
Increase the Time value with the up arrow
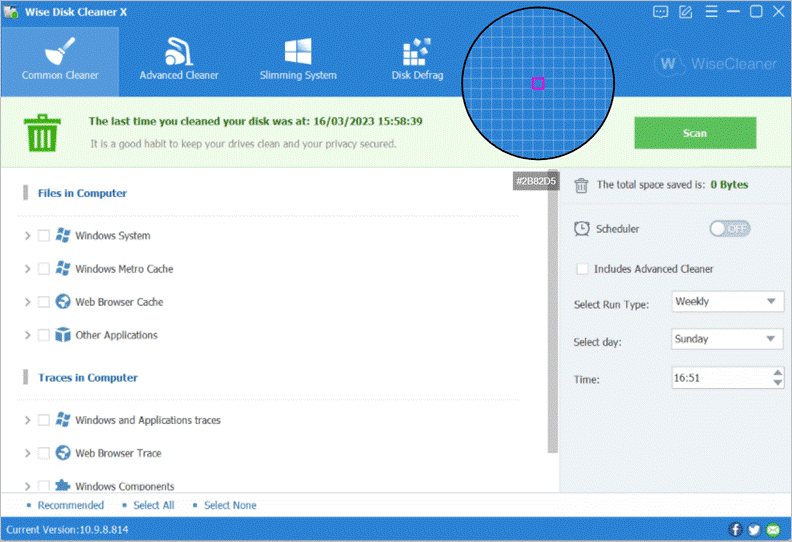click(777, 373)
